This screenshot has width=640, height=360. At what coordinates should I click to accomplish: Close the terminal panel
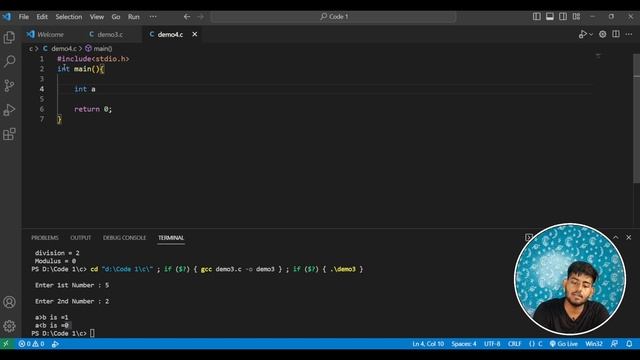(x=629, y=237)
